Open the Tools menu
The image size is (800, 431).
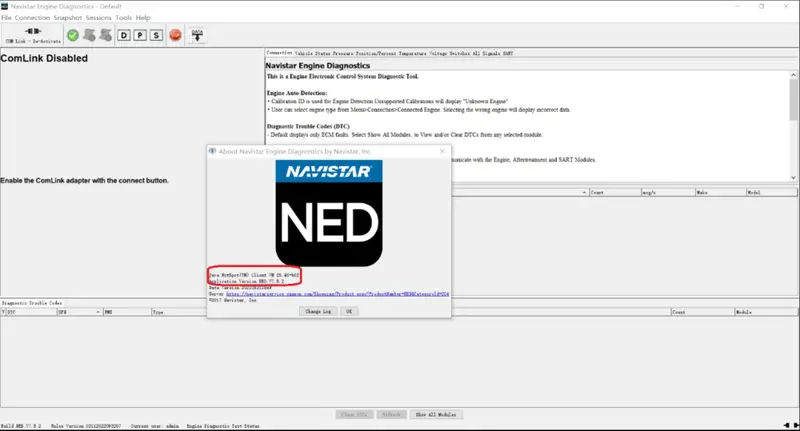coord(123,17)
